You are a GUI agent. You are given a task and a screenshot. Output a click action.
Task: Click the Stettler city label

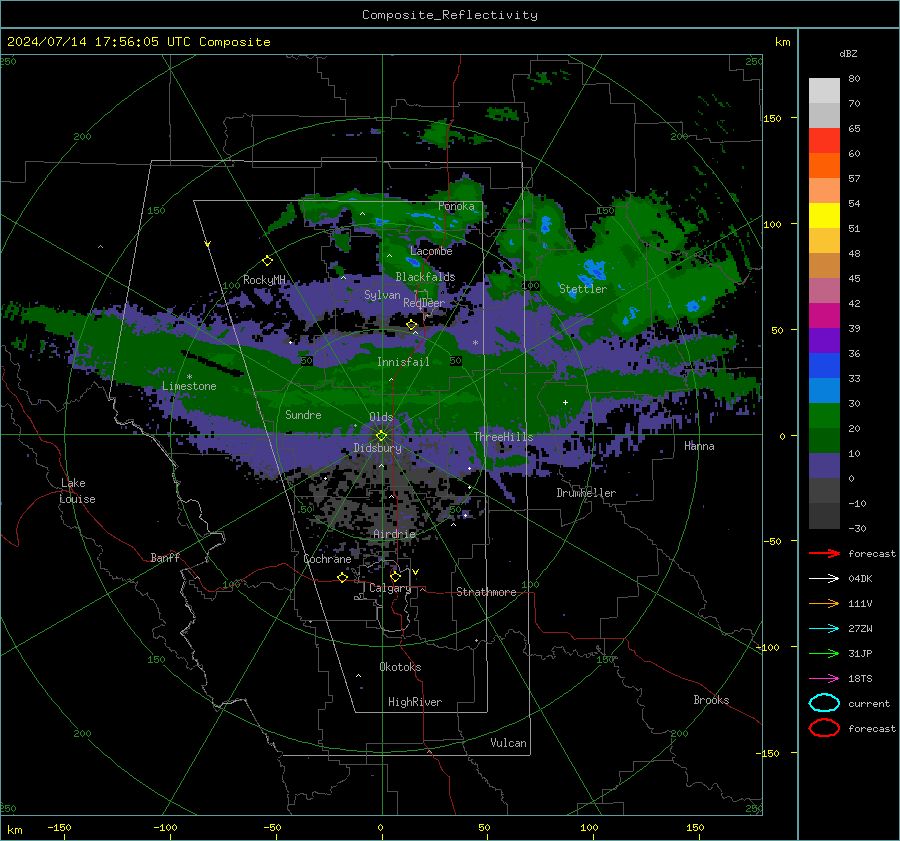[583, 289]
